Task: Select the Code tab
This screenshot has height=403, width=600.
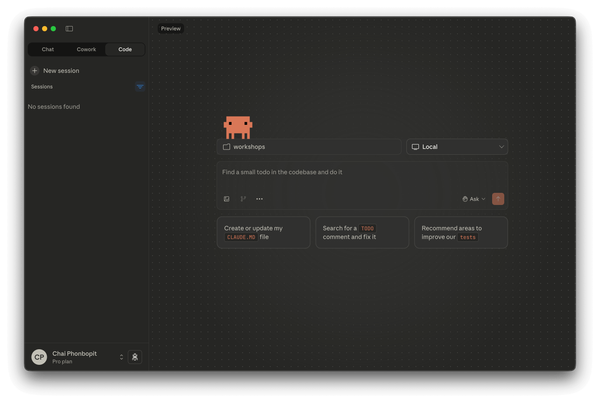Action: [125, 49]
